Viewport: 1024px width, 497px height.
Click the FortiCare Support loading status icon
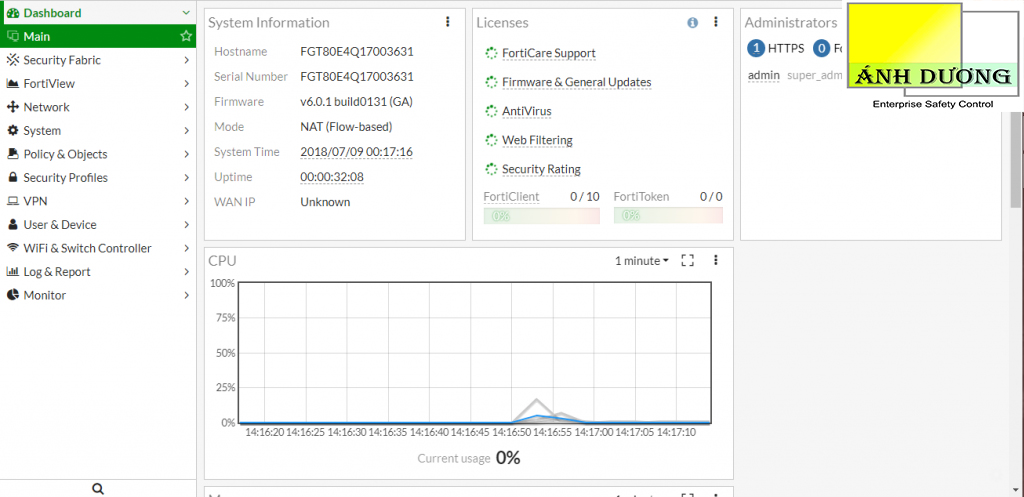point(491,54)
